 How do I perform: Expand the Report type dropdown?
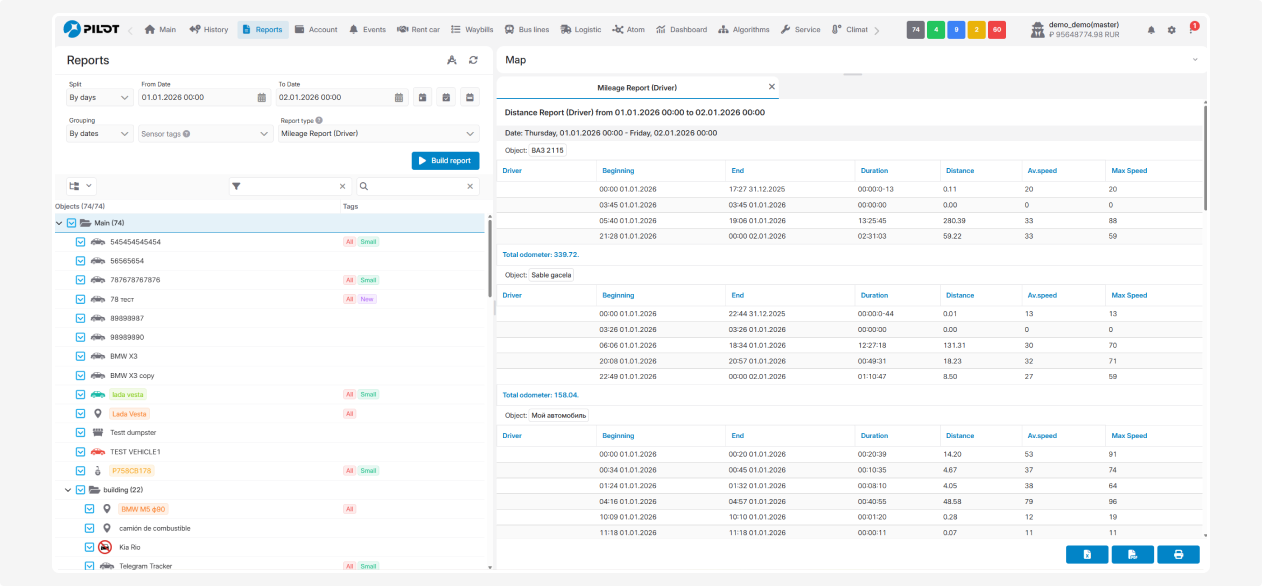379,133
